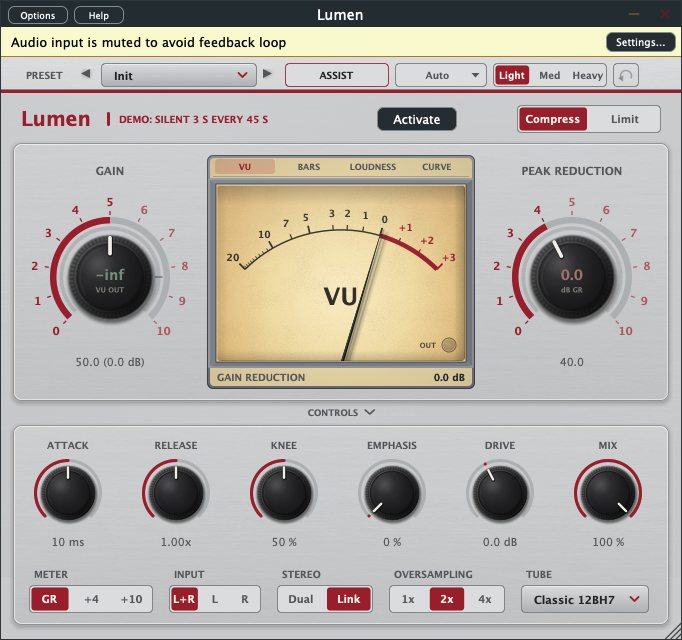Click the Activate button
The image size is (682, 640).
tap(417, 119)
